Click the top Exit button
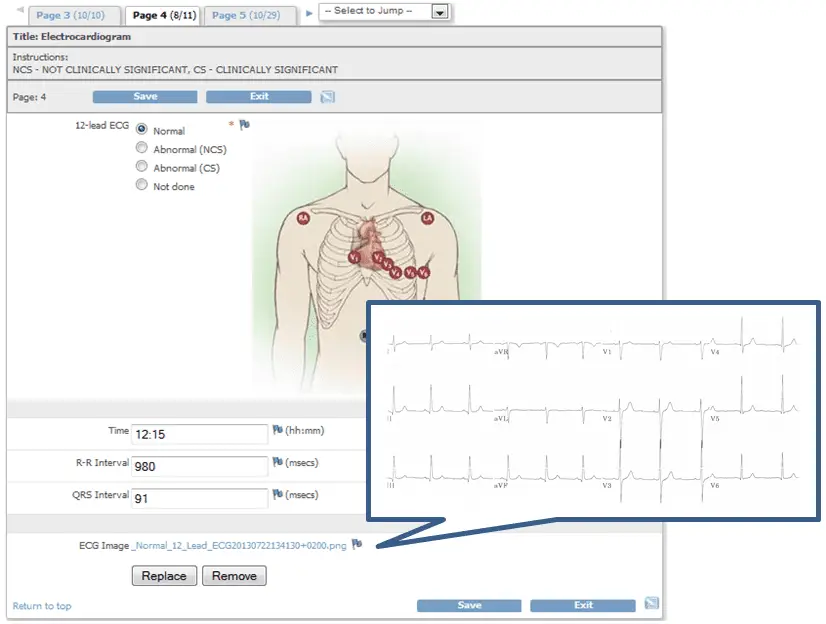Viewport: 826px width, 624px height. click(259, 97)
